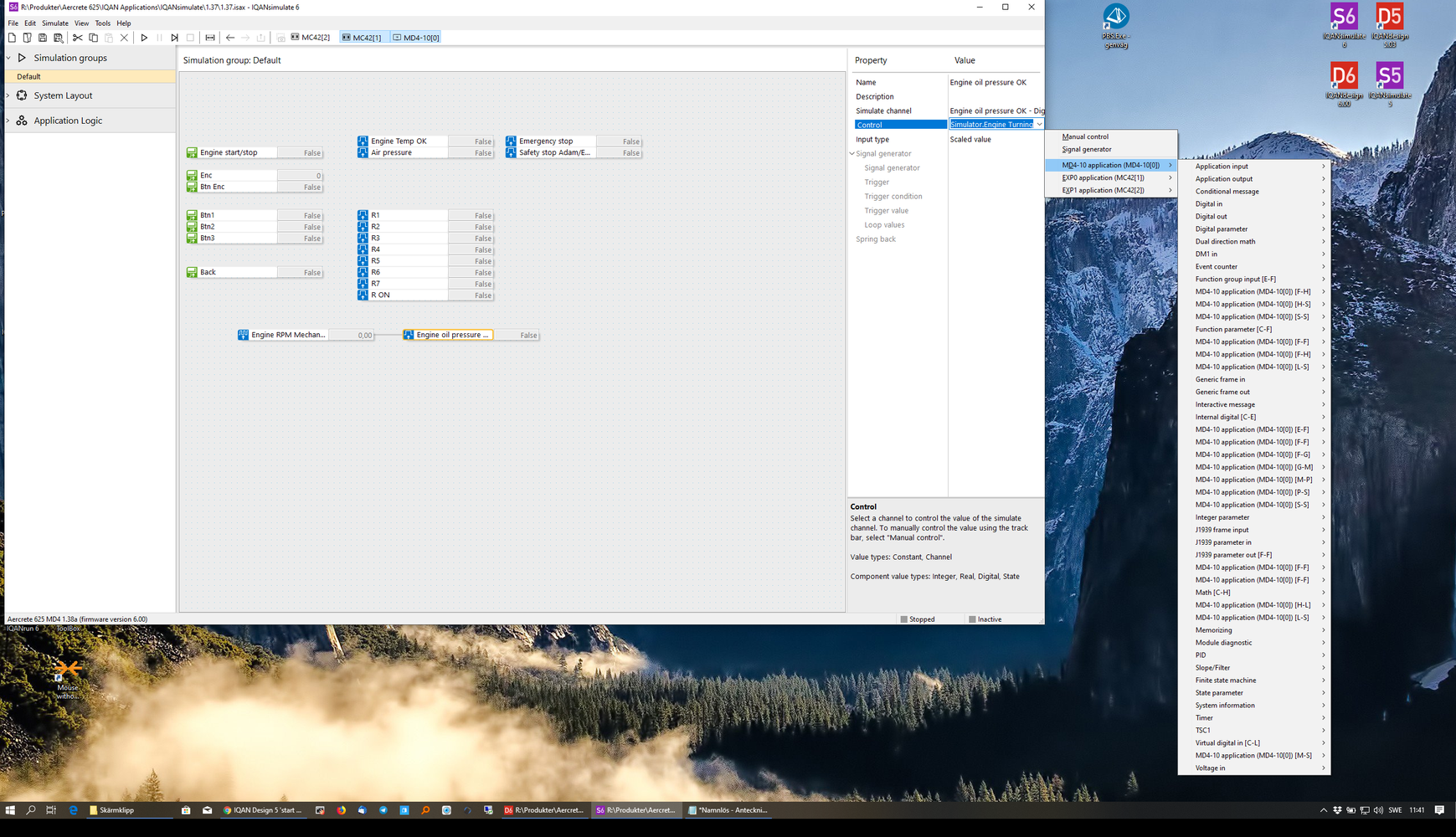Screen dimensions: 1456x837
Task: Toggle the Engine Temp OK False value
Action: (x=471, y=141)
